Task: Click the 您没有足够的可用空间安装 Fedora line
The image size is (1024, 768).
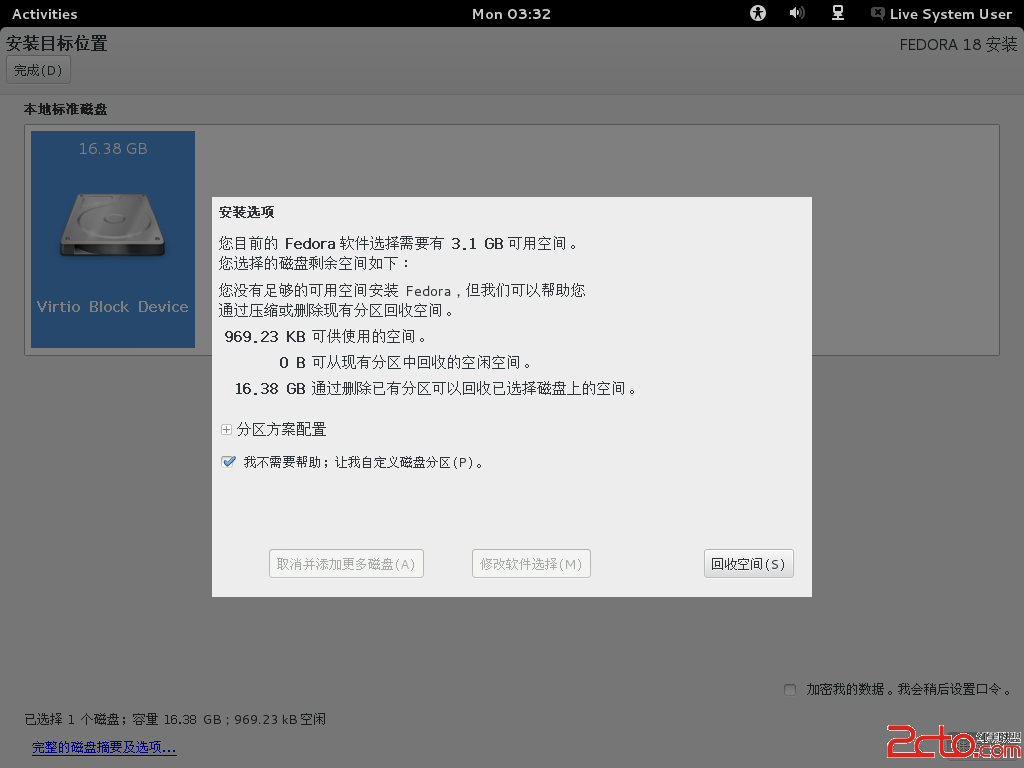Action: [402, 290]
